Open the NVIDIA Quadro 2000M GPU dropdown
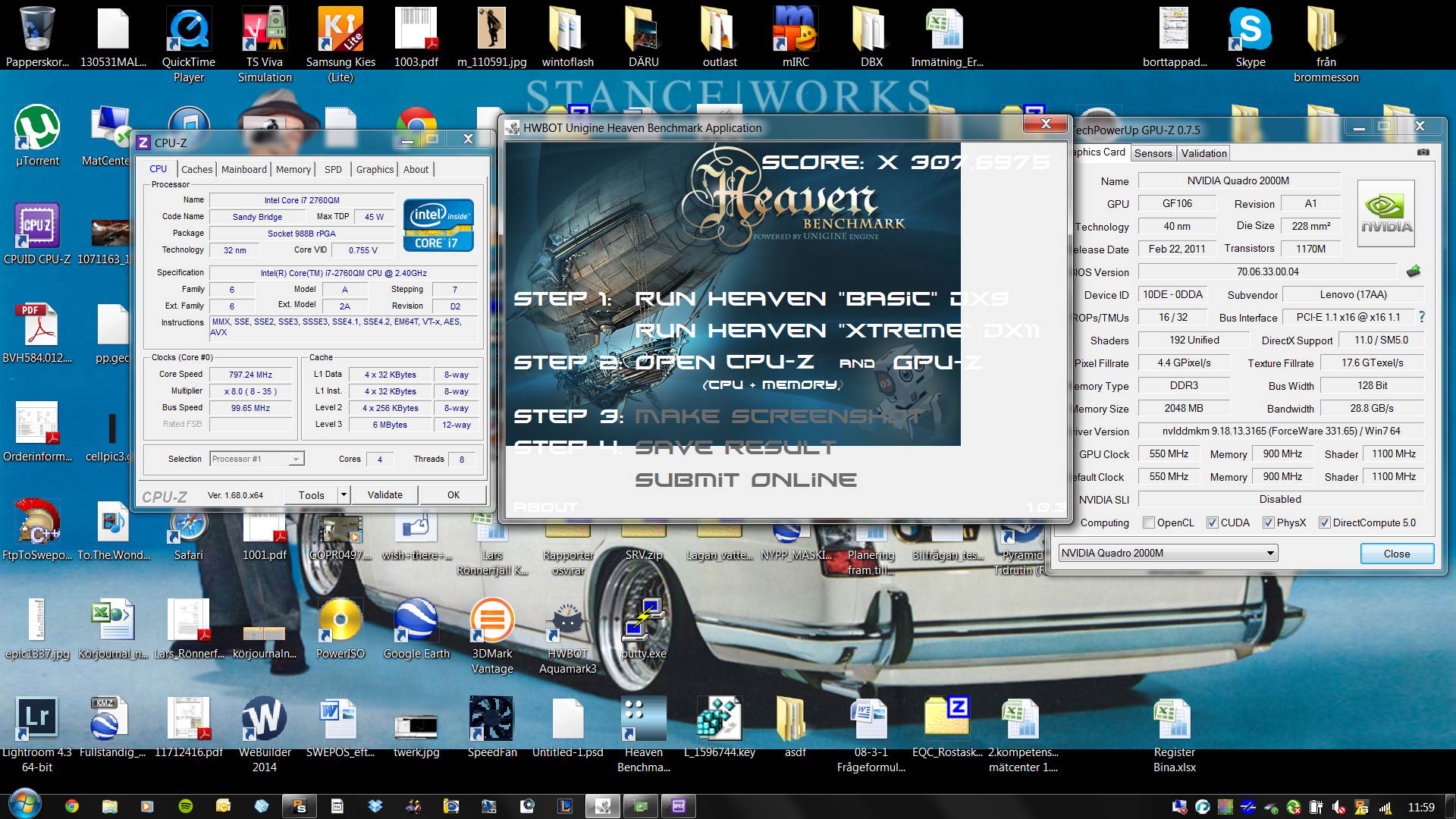1456x819 pixels. click(1168, 553)
